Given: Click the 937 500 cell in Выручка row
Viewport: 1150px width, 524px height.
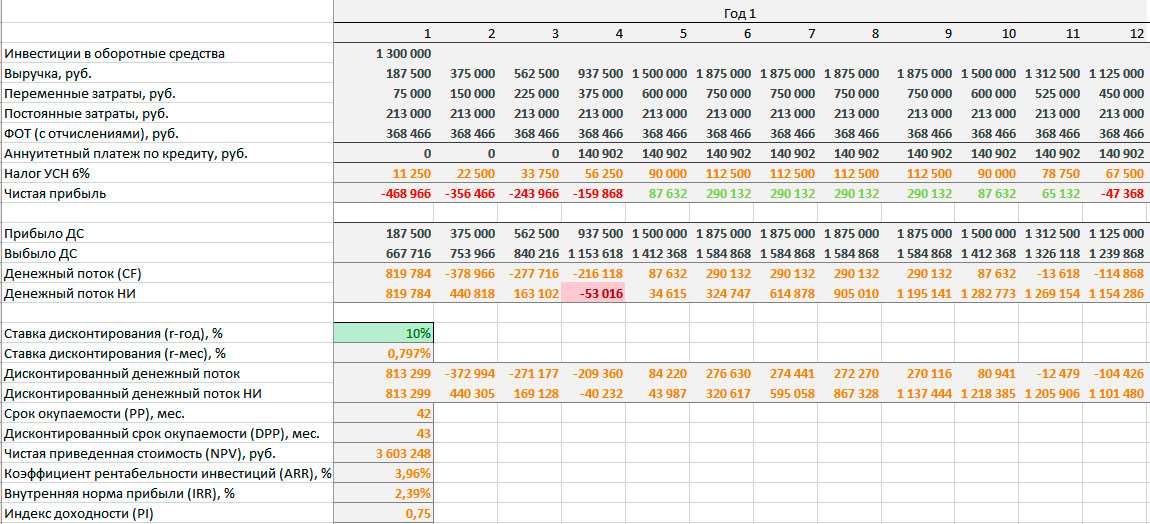Looking at the screenshot, I should tap(593, 74).
